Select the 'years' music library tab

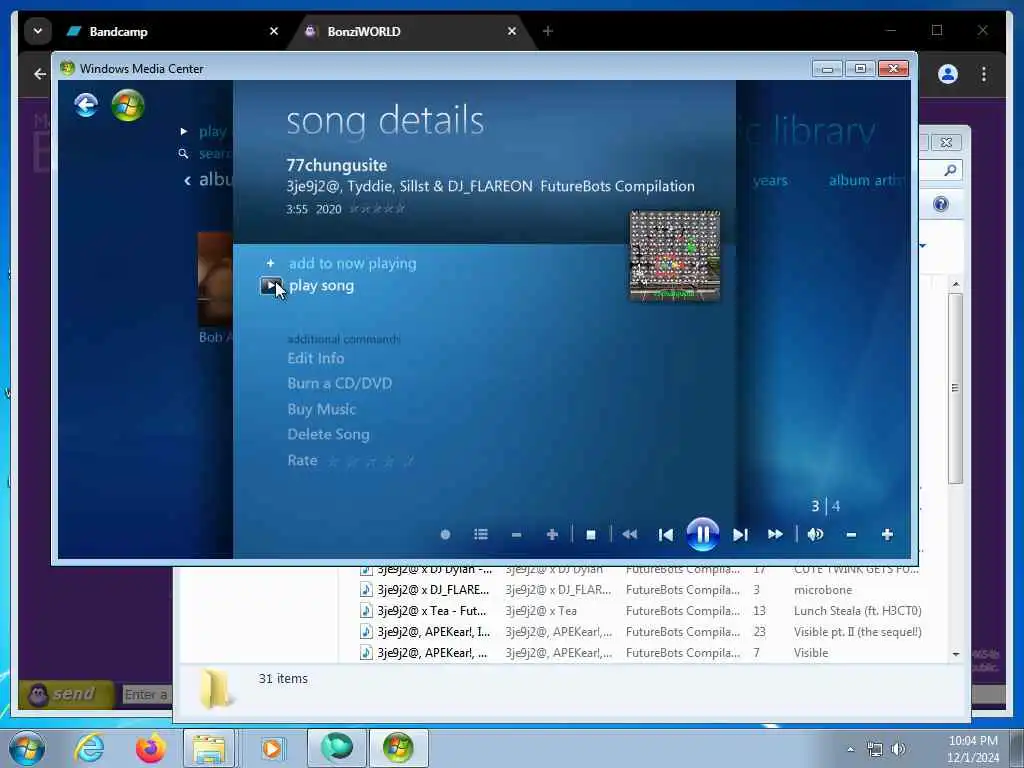(x=770, y=180)
